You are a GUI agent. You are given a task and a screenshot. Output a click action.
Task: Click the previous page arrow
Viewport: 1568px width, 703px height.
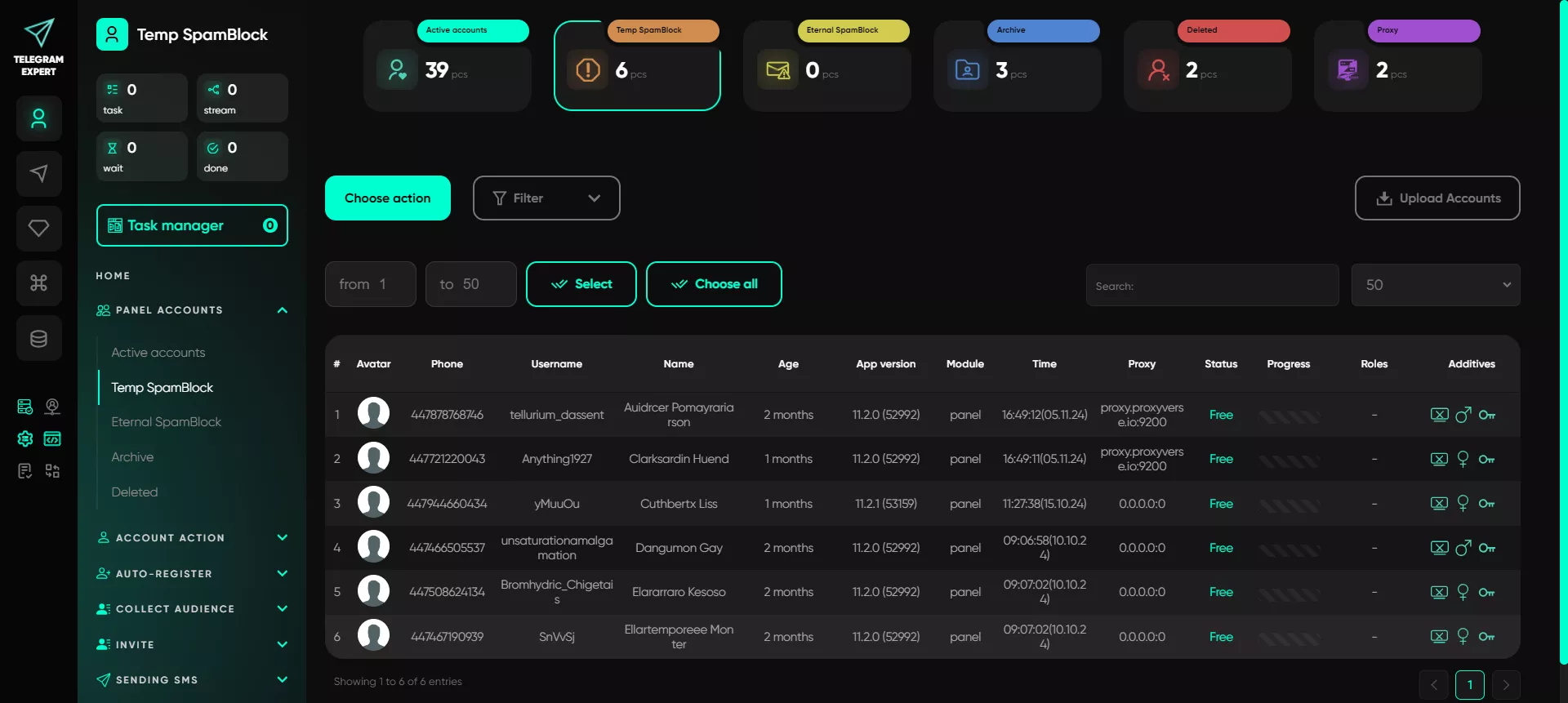(x=1434, y=685)
